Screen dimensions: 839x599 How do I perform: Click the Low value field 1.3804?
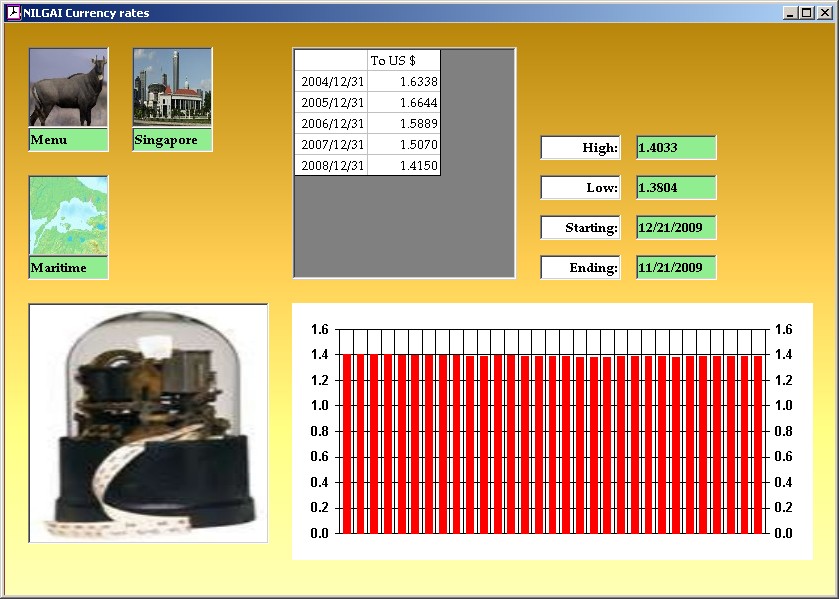tap(676, 188)
